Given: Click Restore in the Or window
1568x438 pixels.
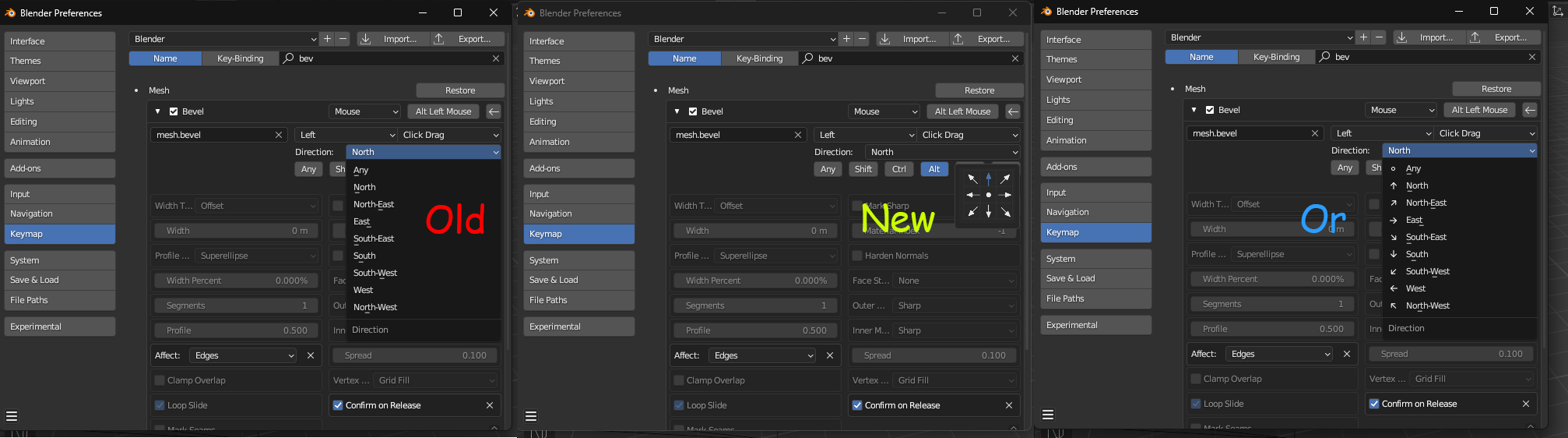Looking at the screenshot, I should tap(1496, 89).
